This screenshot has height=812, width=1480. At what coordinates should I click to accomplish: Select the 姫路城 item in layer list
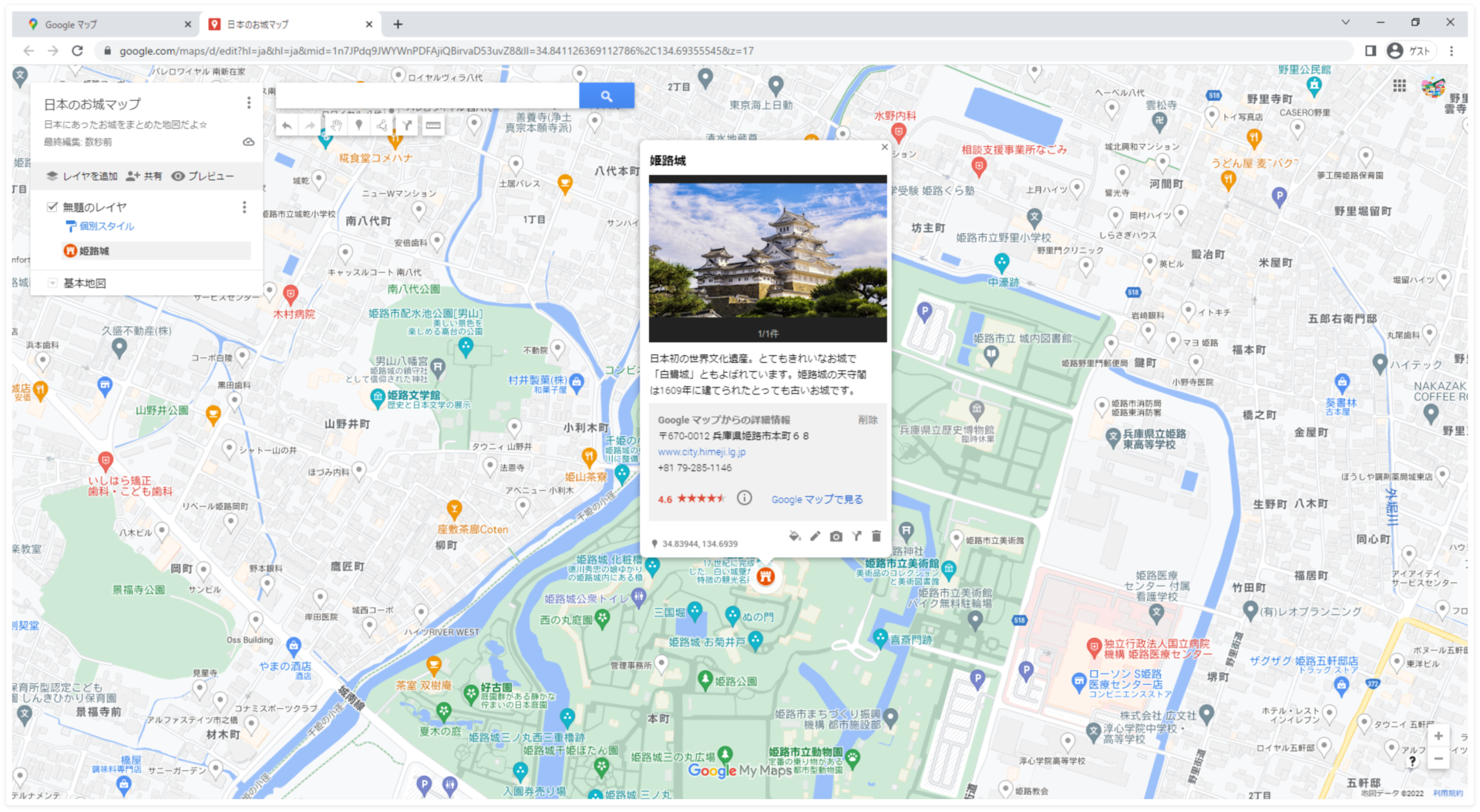pos(156,250)
